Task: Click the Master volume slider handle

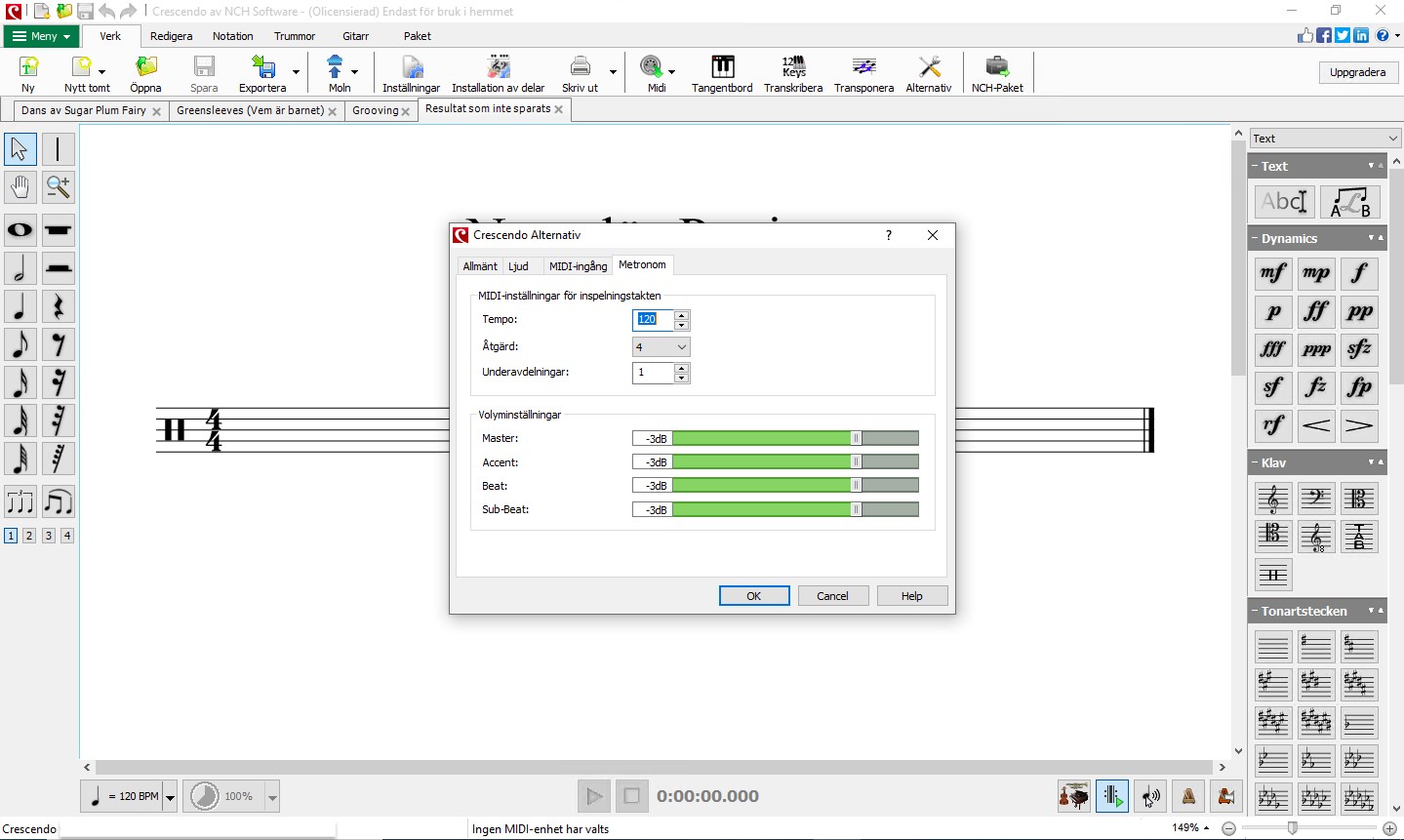Action: [856, 438]
